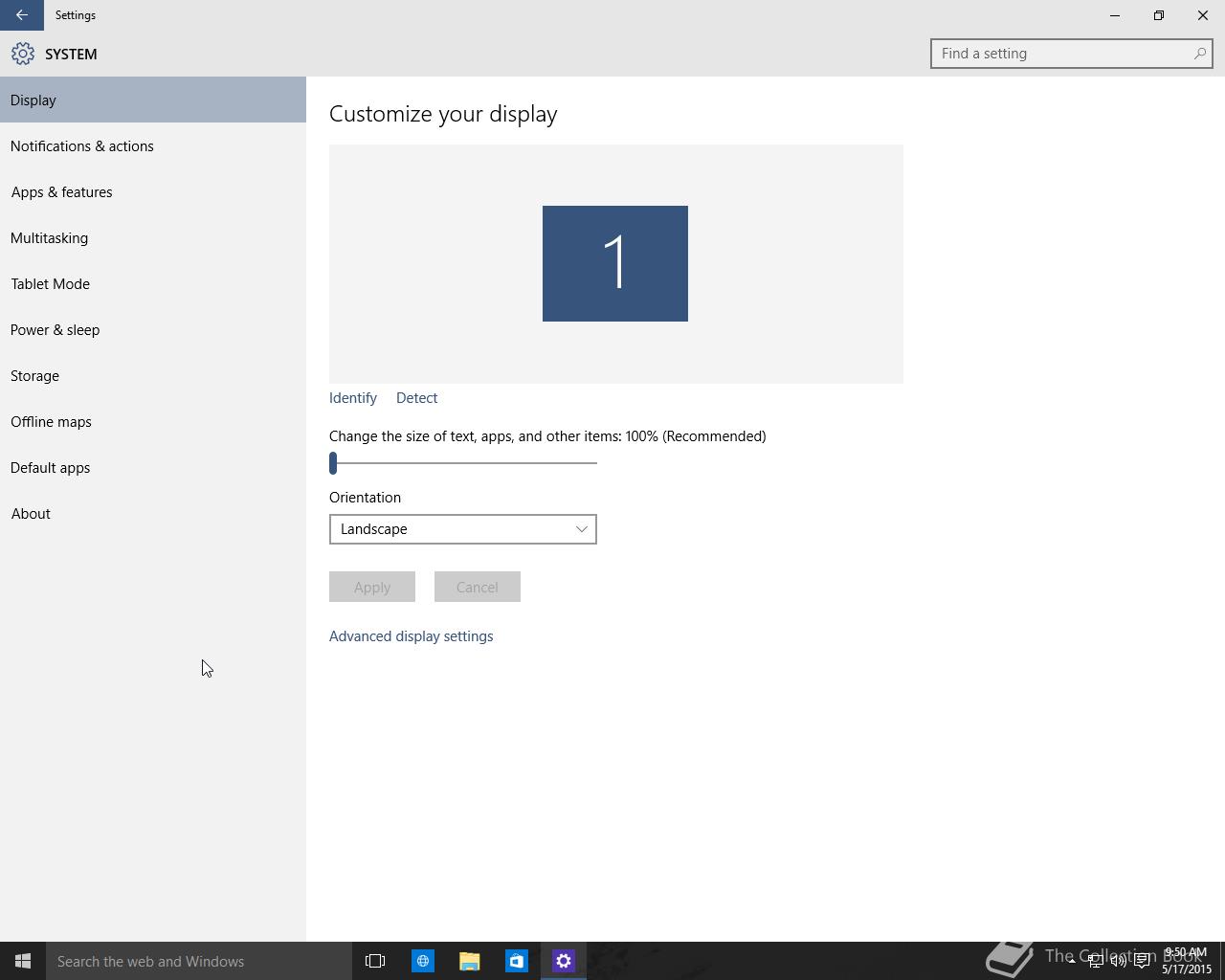Image resolution: width=1225 pixels, height=980 pixels.
Task: Select the display 1 monitor thumbnail
Action: click(615, 263)
